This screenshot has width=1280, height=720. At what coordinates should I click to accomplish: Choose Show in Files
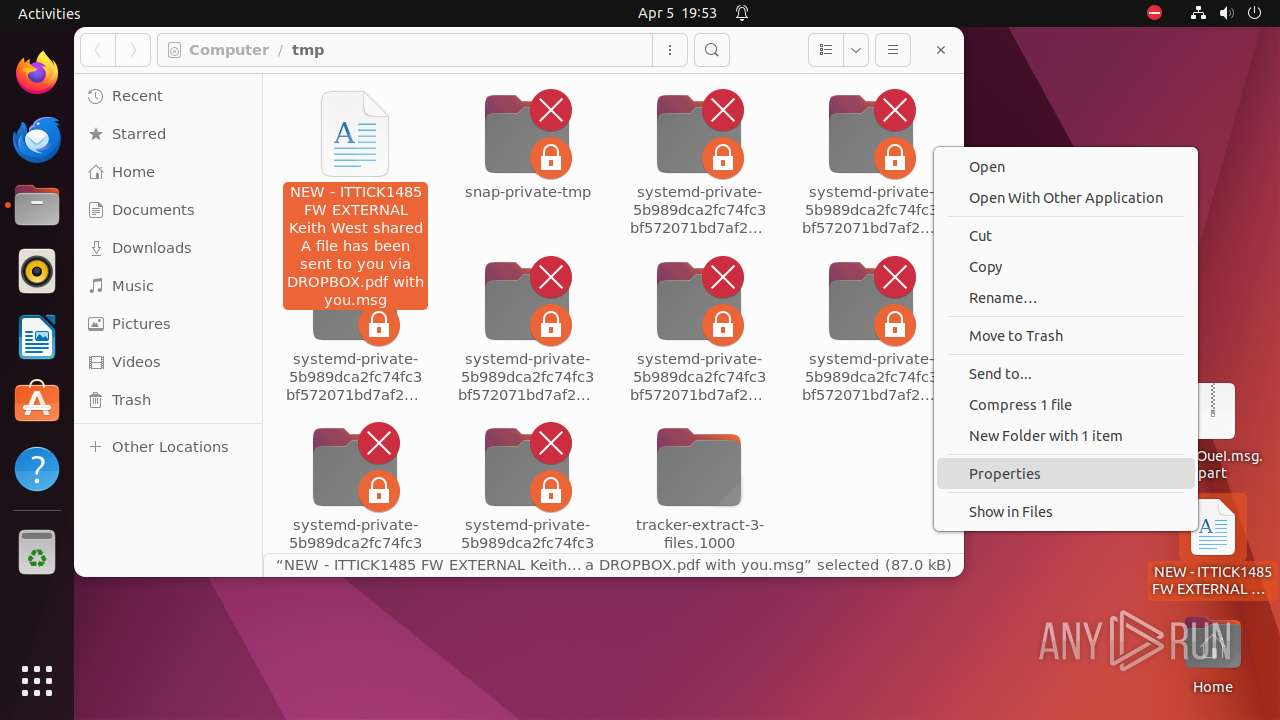point(1066,512)
